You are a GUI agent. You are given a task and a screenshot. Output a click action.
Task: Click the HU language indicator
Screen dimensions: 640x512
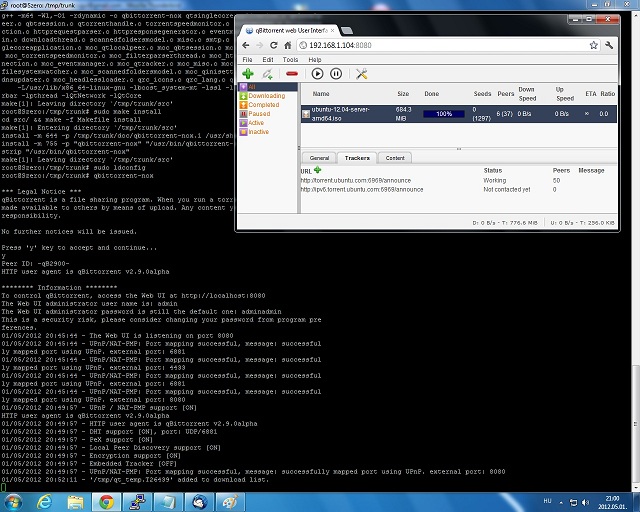547,501
